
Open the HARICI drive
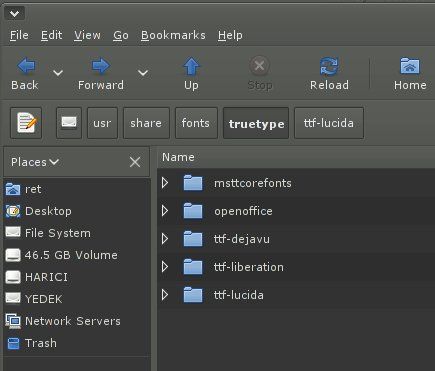37,277
